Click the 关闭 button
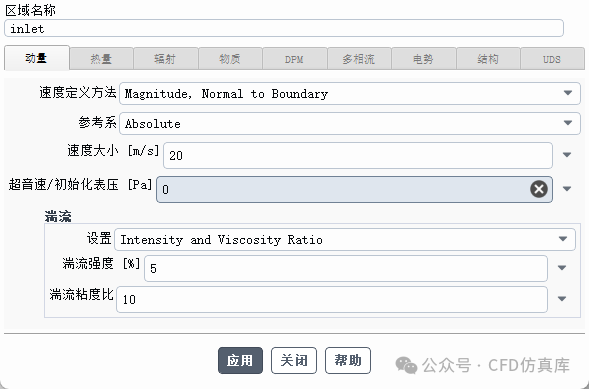Screen dimensions: 589x389 (294, 360)
